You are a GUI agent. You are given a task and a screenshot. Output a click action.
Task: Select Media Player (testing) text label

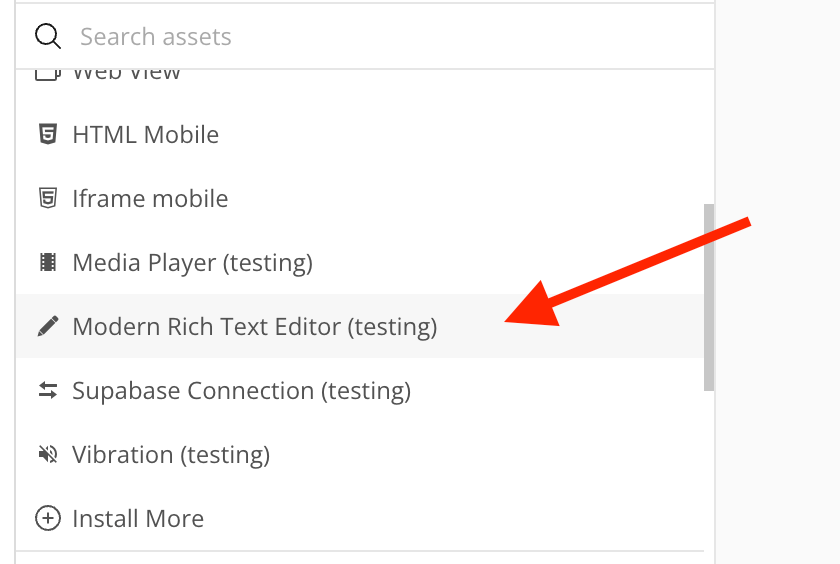pyautogui.click(x=192, y=262)
